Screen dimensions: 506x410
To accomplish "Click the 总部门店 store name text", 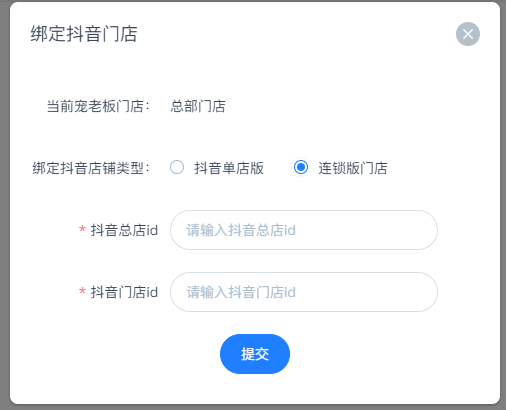I will tap(198, 106).
